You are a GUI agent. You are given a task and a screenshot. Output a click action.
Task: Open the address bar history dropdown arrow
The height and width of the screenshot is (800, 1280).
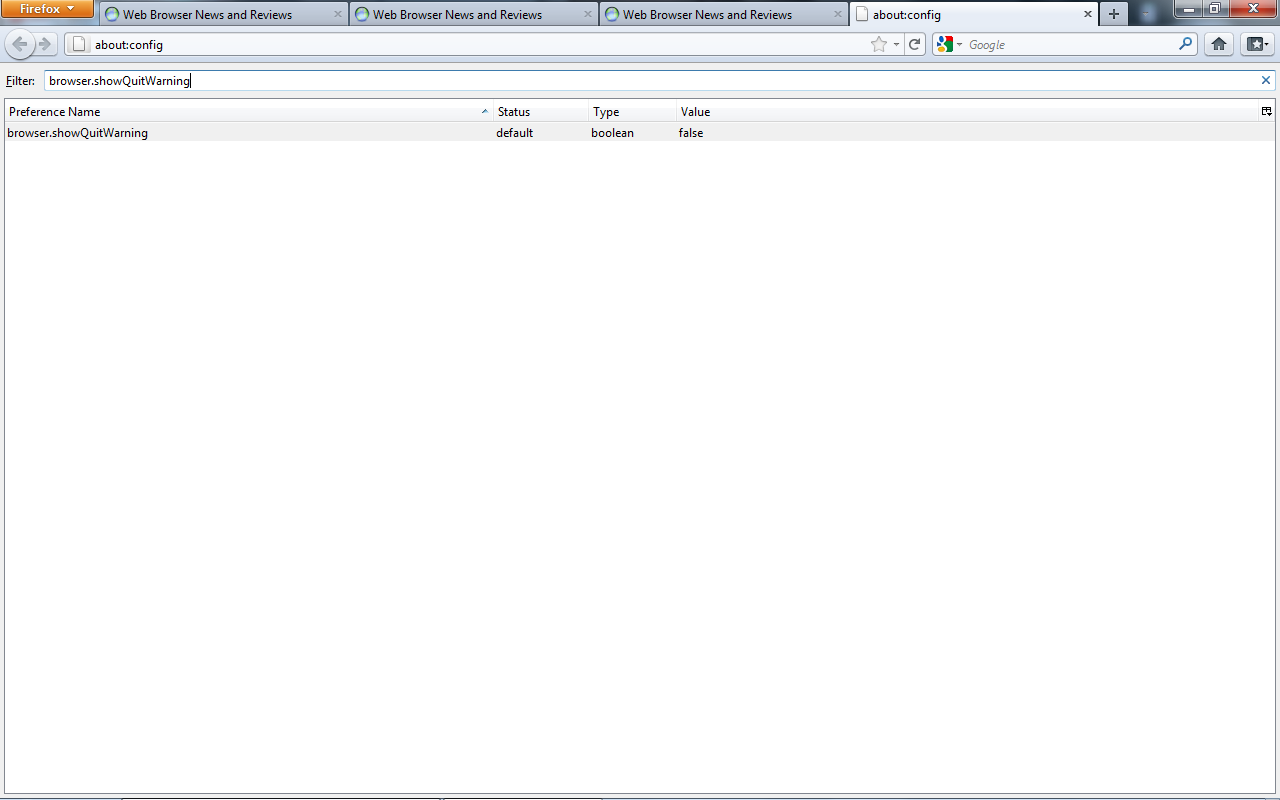click(x=896, y=44)
